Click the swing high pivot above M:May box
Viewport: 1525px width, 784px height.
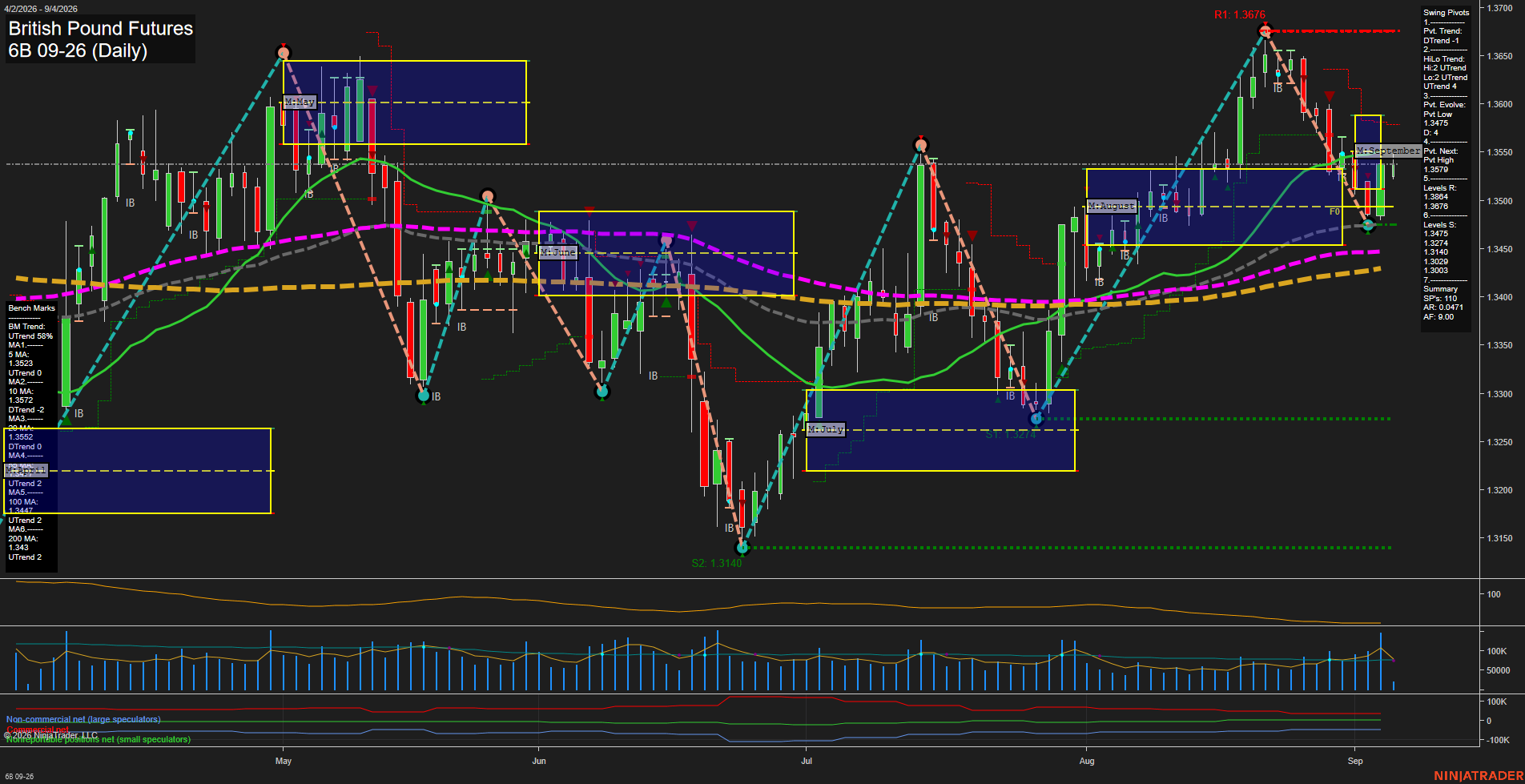284,53
